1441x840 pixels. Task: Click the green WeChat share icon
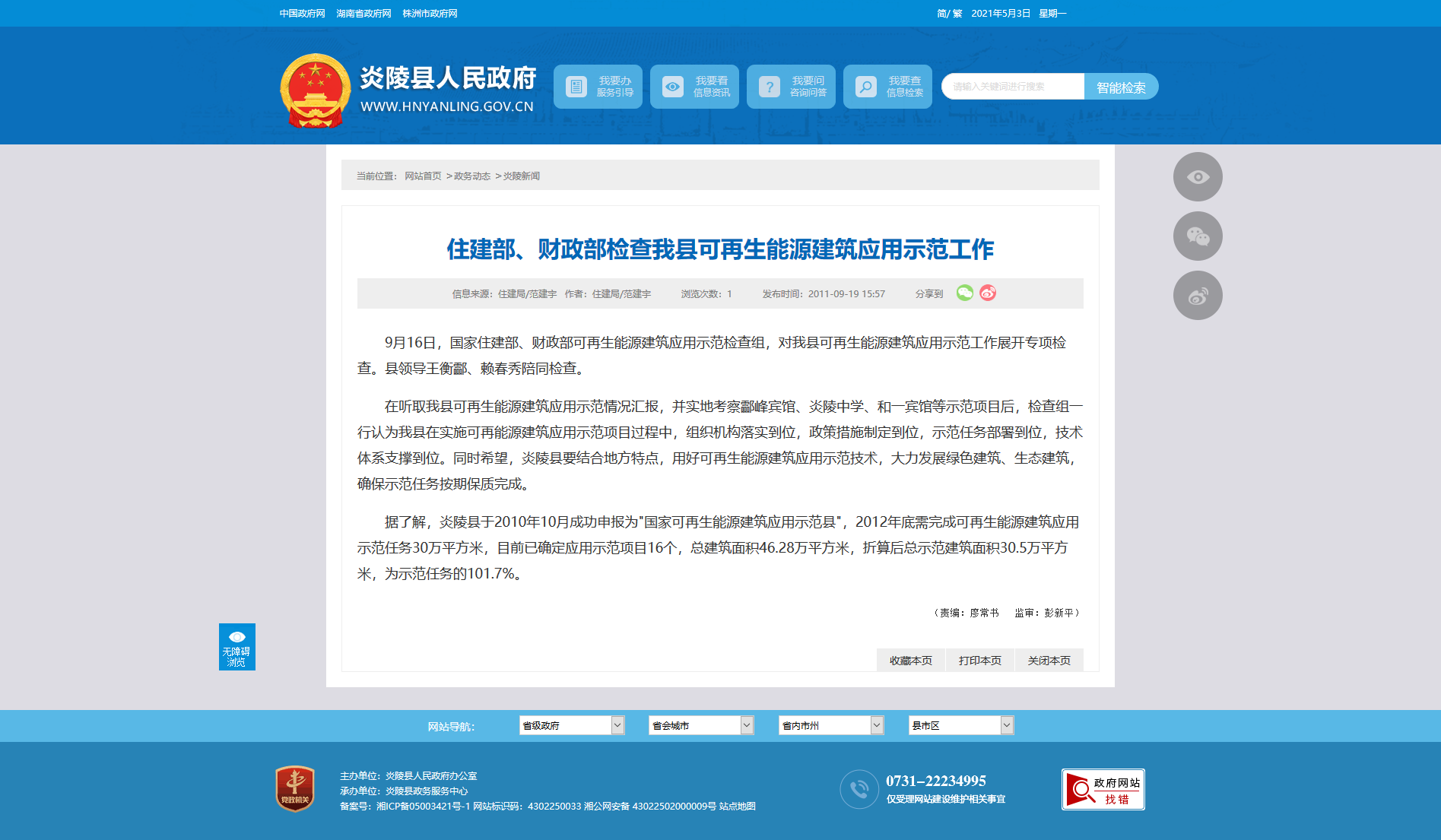[x=964, y=293]
